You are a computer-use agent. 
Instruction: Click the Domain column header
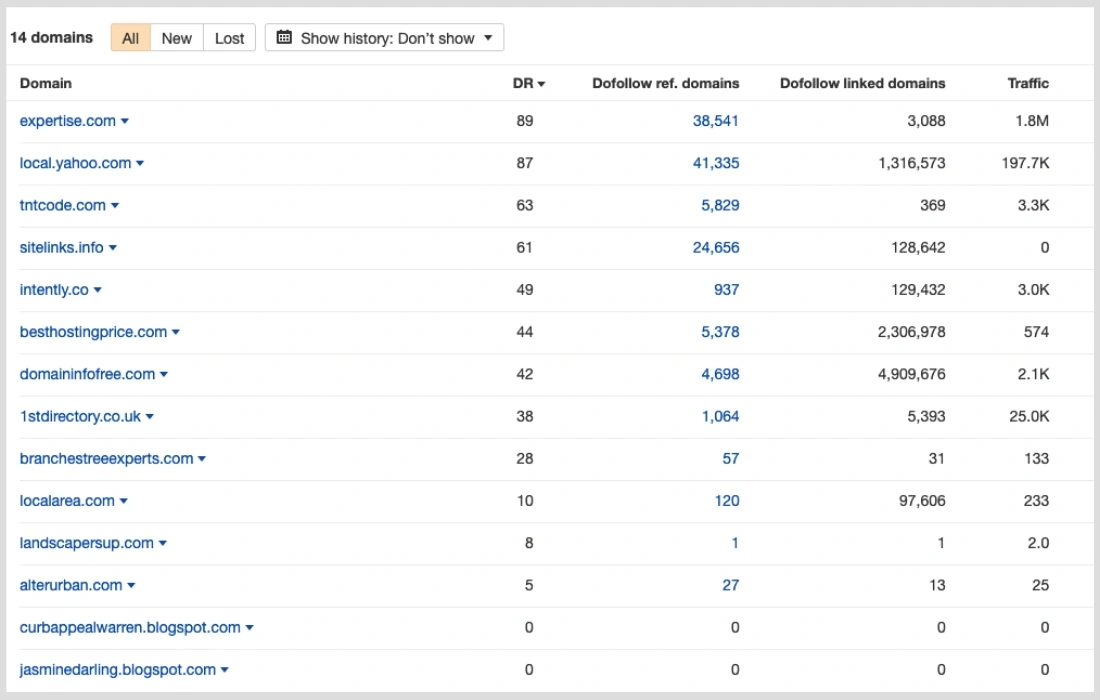coord(46,83)
